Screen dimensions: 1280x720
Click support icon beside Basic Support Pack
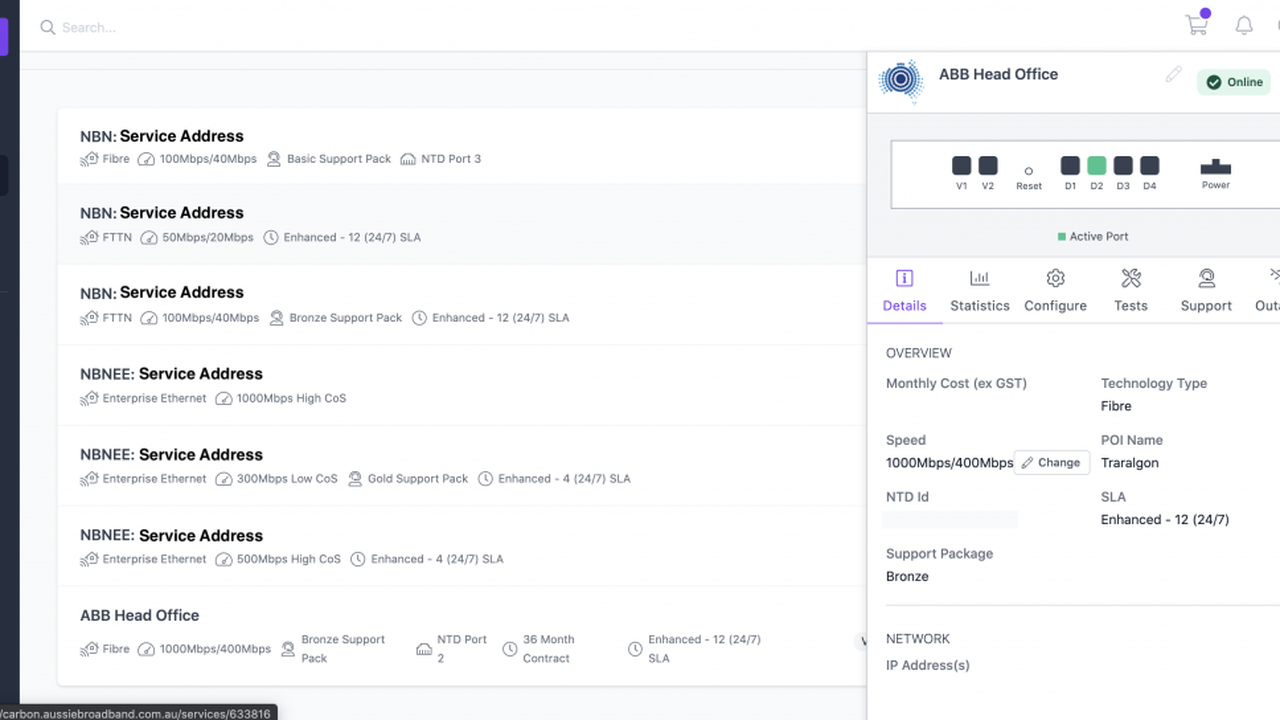click(273, 159)
